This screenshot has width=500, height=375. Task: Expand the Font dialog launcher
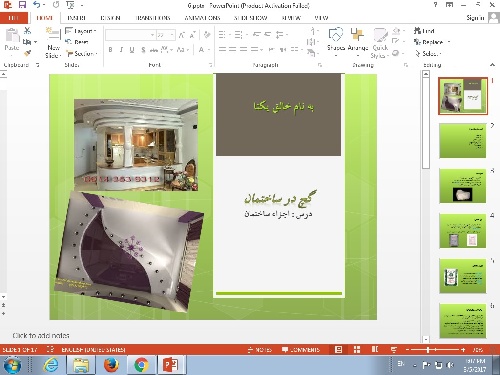click(x=211, y=65)
